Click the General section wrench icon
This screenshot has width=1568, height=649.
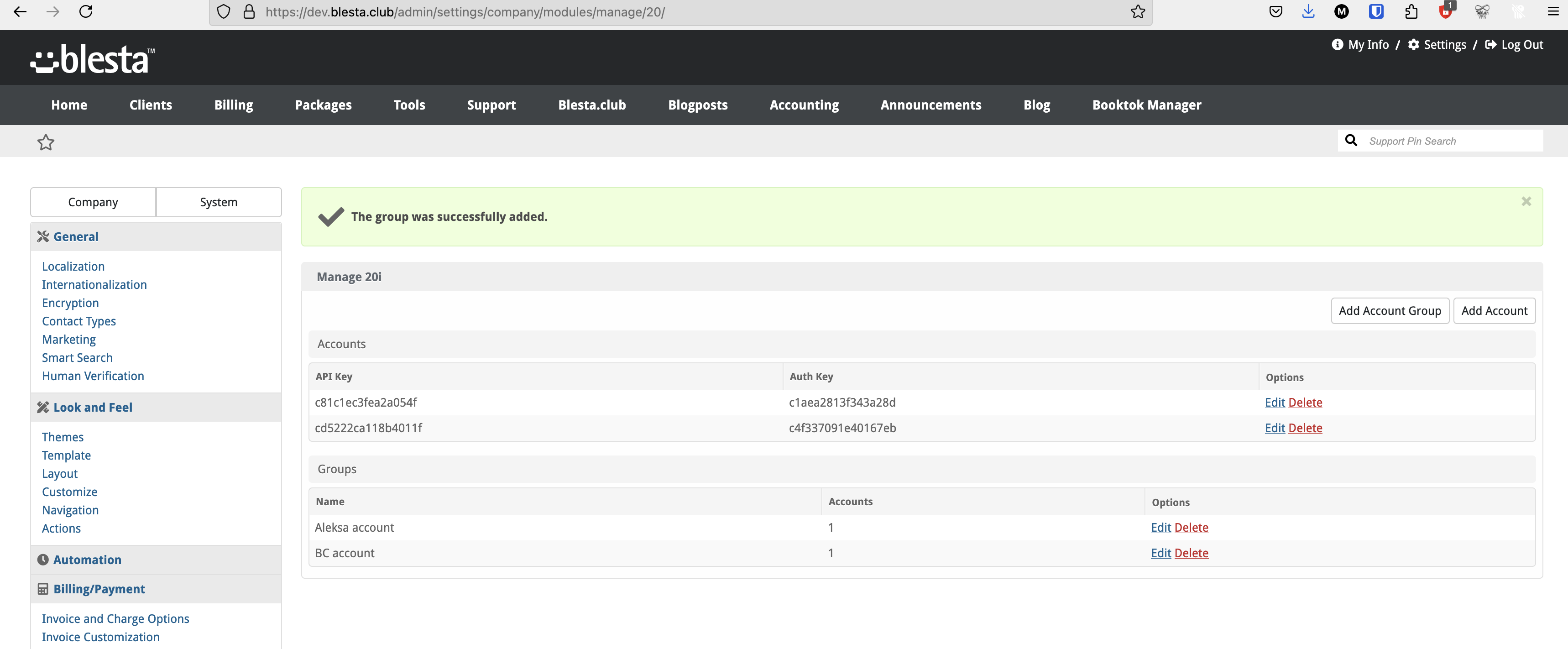(42, 237)
